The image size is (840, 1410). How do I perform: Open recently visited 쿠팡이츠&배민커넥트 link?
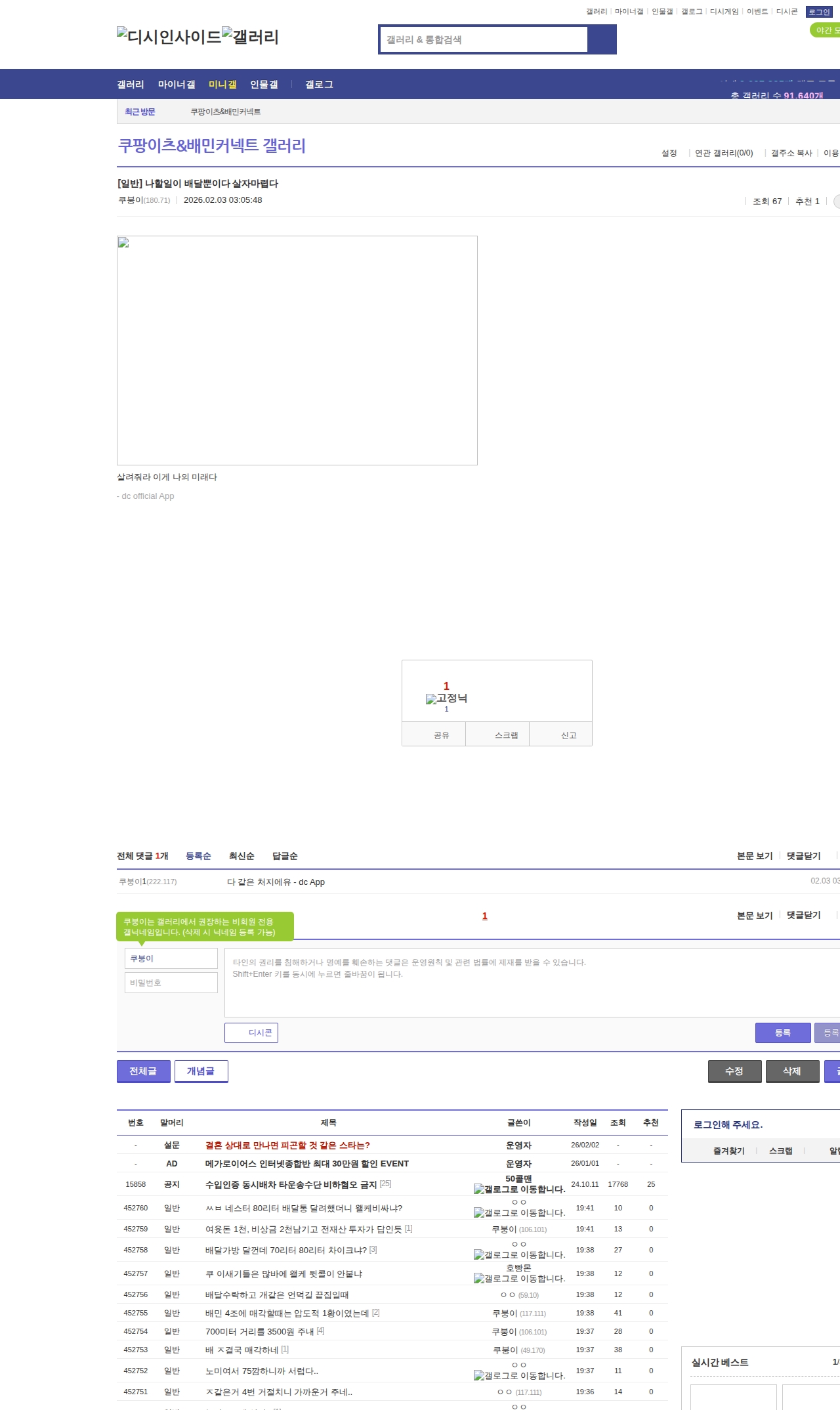click(226, 112)
